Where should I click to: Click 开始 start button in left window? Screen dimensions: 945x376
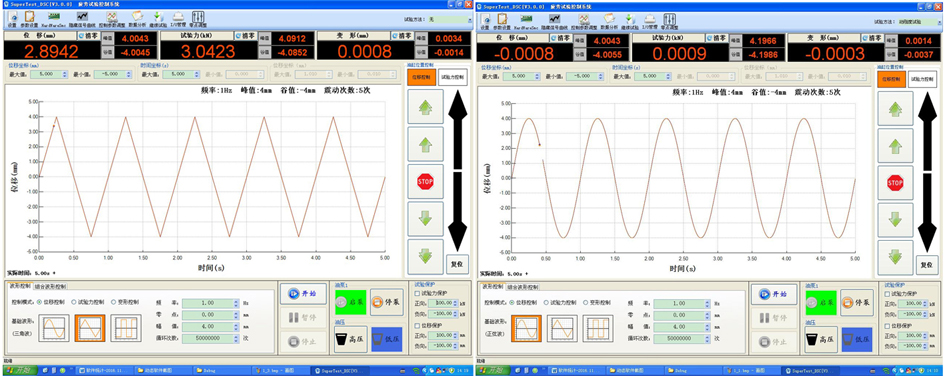pyautogui.click(x=303, y=293)
